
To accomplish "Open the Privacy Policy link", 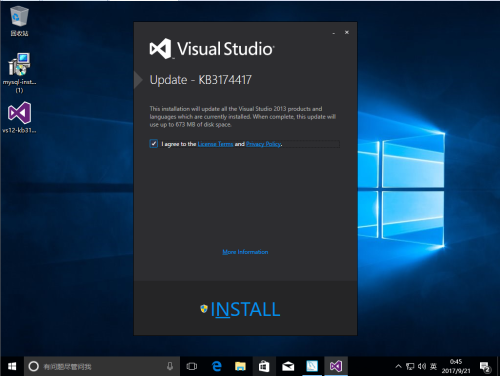I will click(x=263, y=144).
